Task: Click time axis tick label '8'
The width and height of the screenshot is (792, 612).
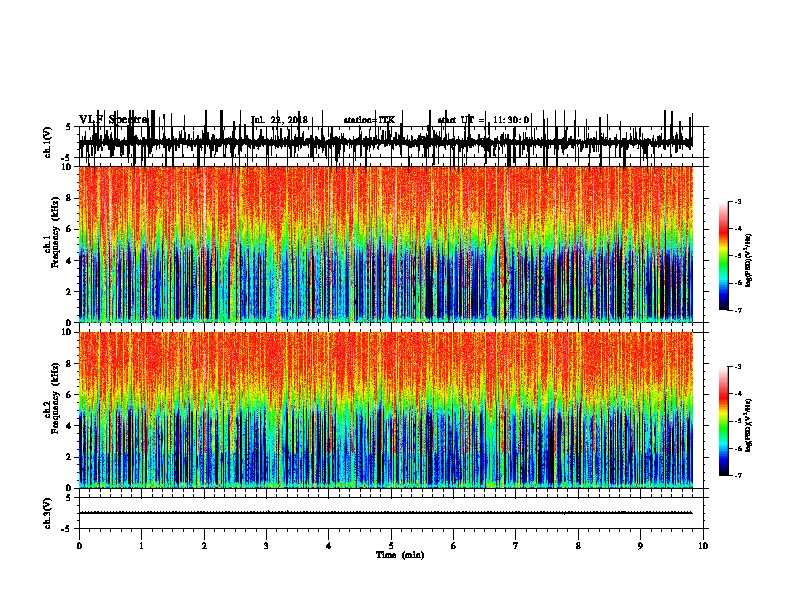Action: (578, 545)
